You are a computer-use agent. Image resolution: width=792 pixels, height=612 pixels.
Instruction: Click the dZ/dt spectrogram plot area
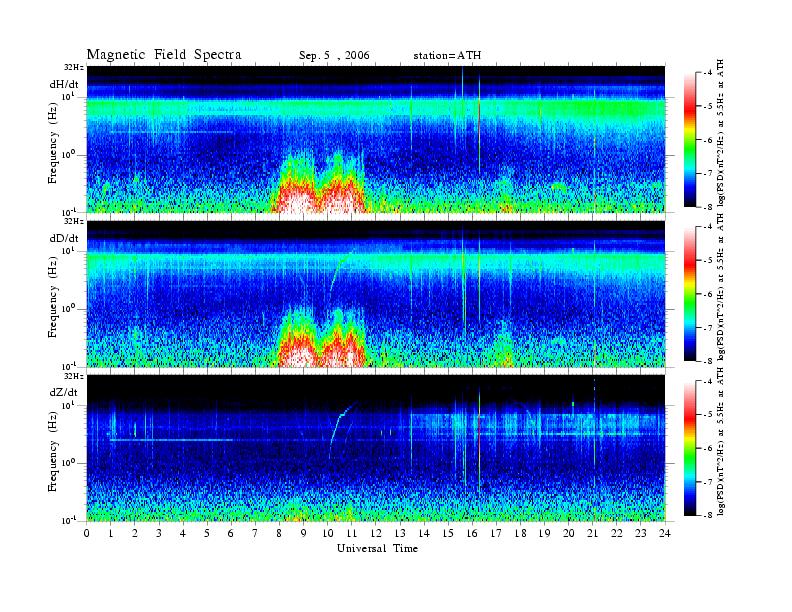(376, 448)
